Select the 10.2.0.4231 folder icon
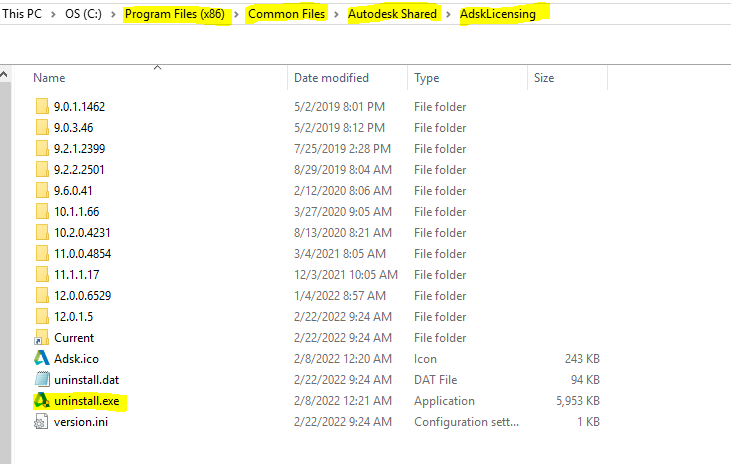Screen dimensions: 731x464 (42, 233)
